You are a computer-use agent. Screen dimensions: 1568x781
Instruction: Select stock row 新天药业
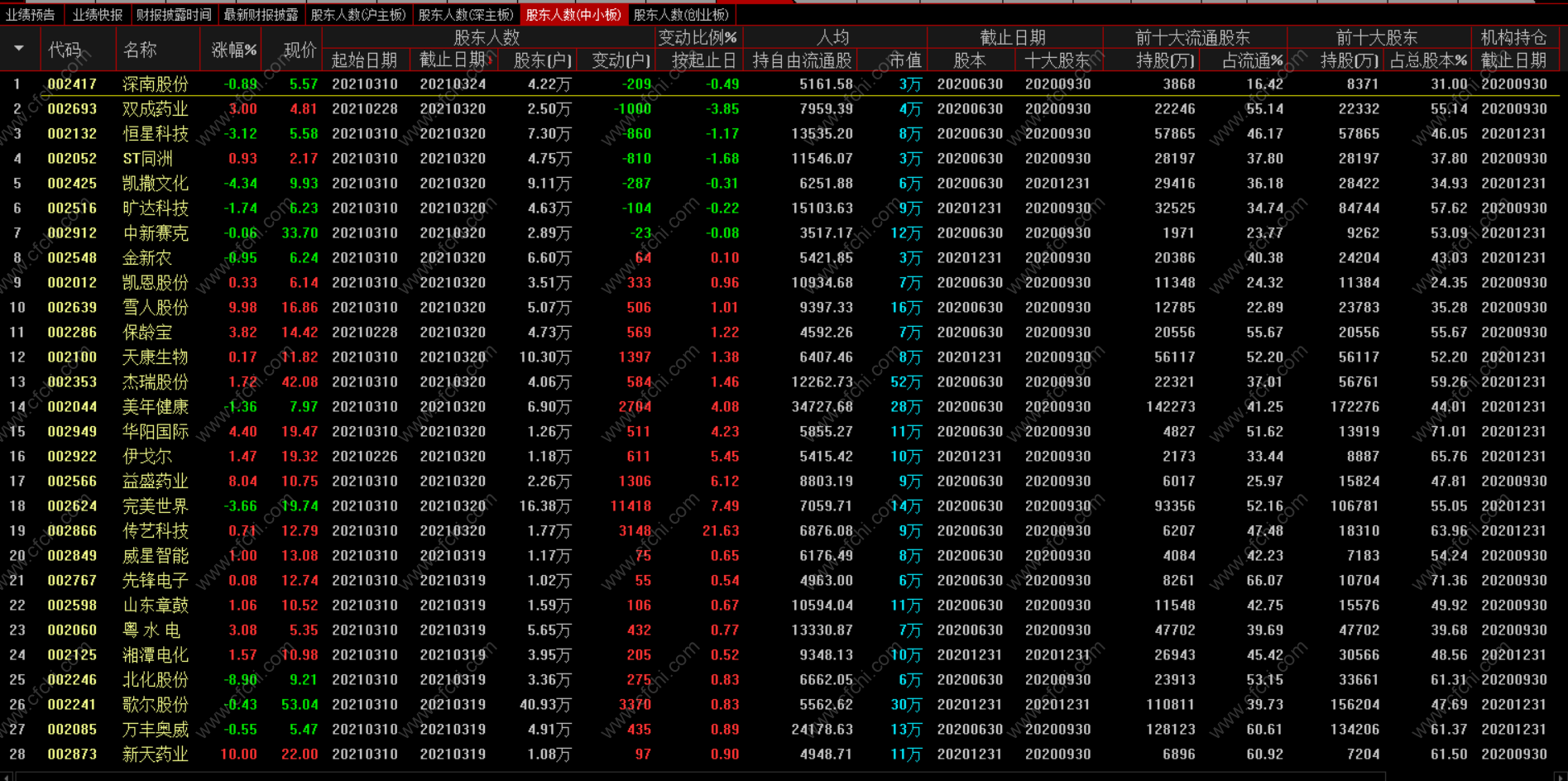779,755
